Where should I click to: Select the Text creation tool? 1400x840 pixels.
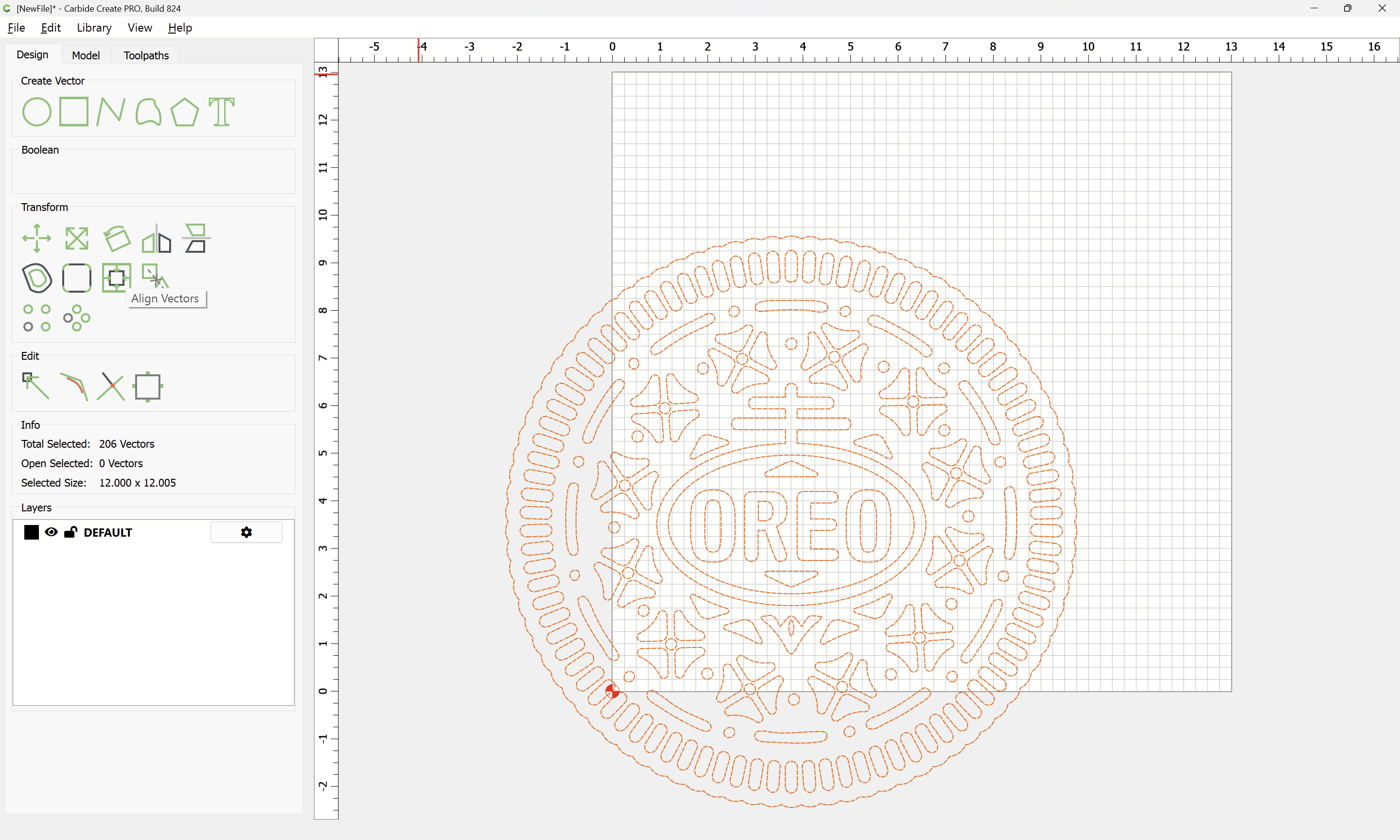click(x=221, y=111)
